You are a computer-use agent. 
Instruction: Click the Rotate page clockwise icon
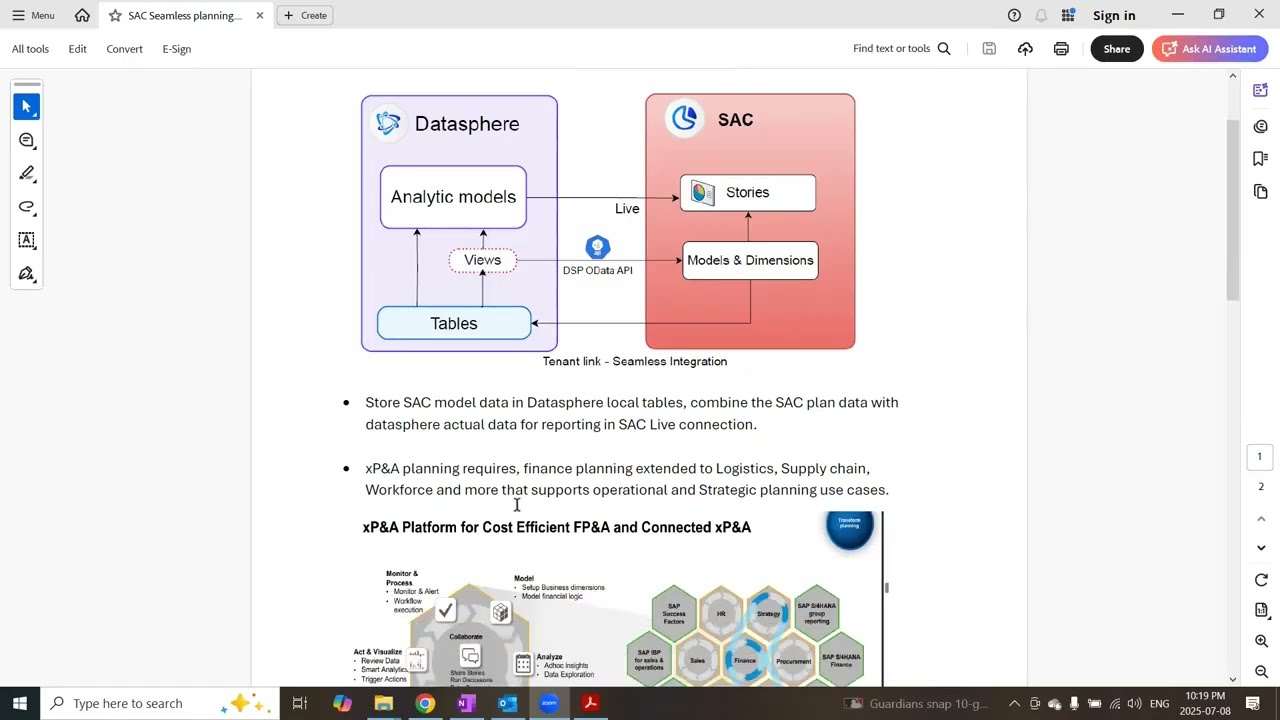(1261, 581)
